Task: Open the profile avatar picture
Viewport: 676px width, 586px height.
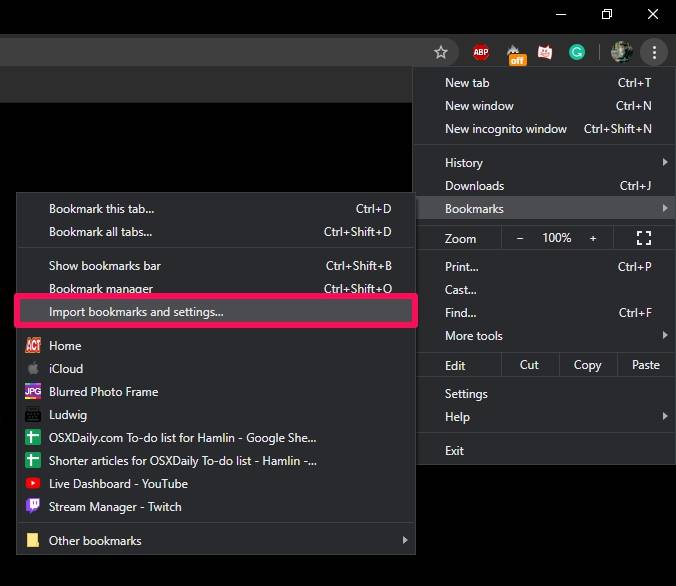Action: click(x=622, y=52)
